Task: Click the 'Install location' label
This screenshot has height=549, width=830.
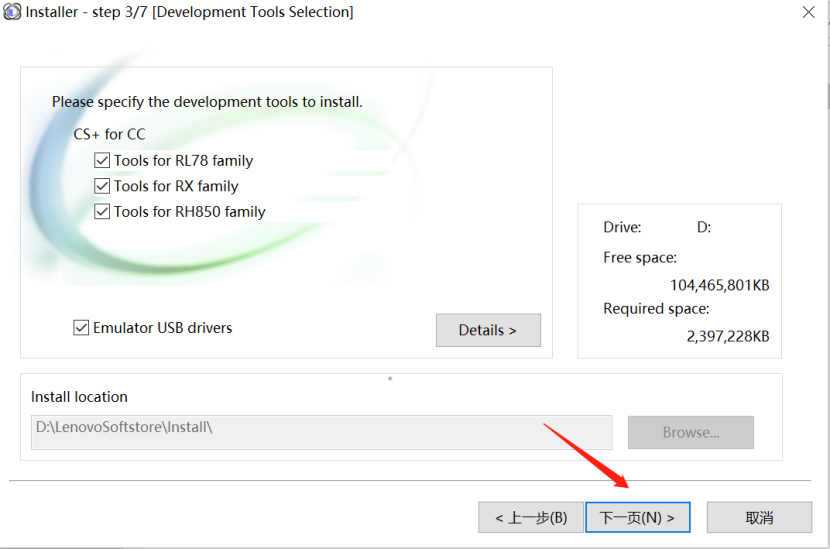Action: (79, 397)
